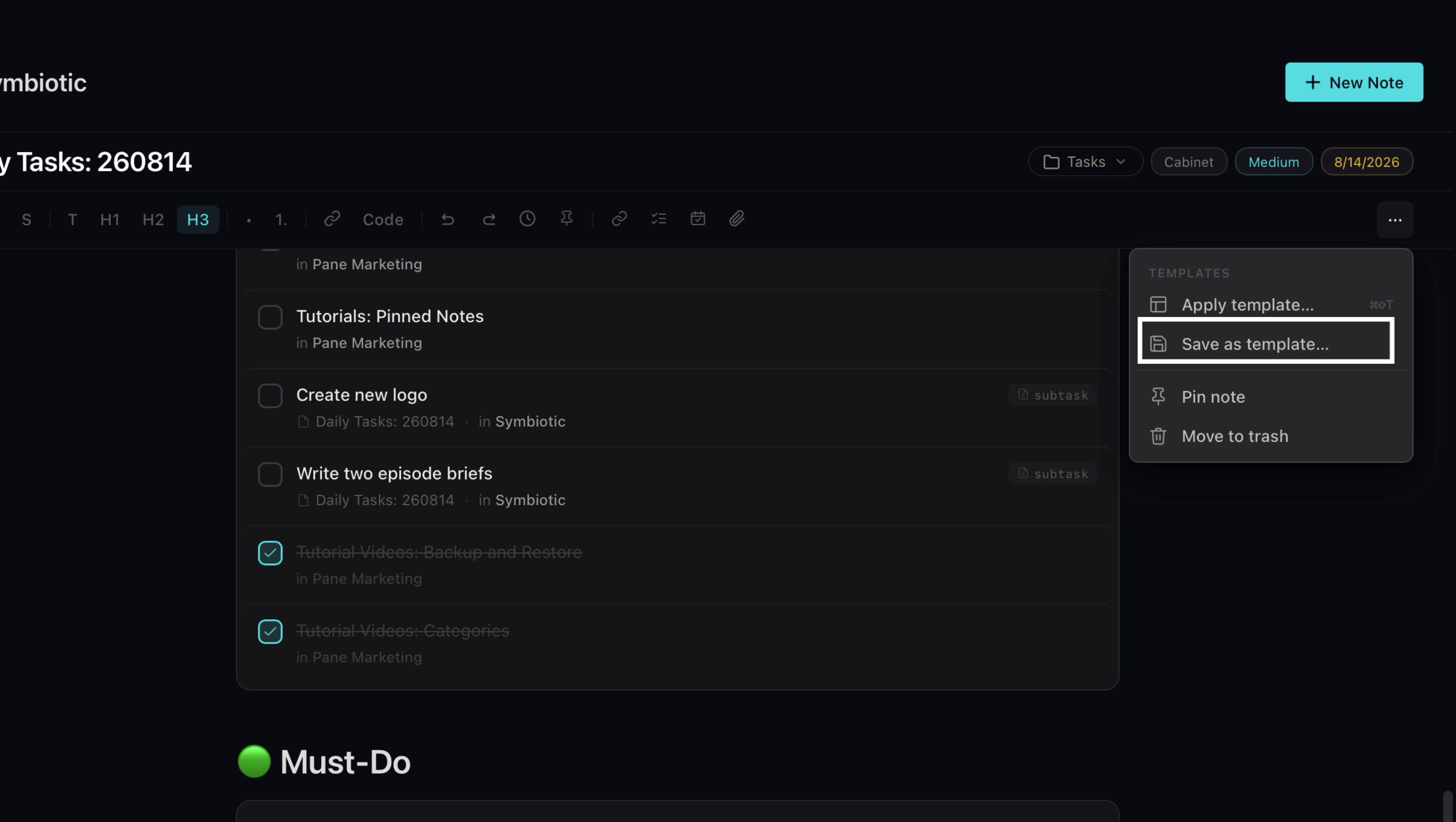Open Symbiotic link under Create new logo
Viewport: 1456px width, 822px height.
click(530, 422)
